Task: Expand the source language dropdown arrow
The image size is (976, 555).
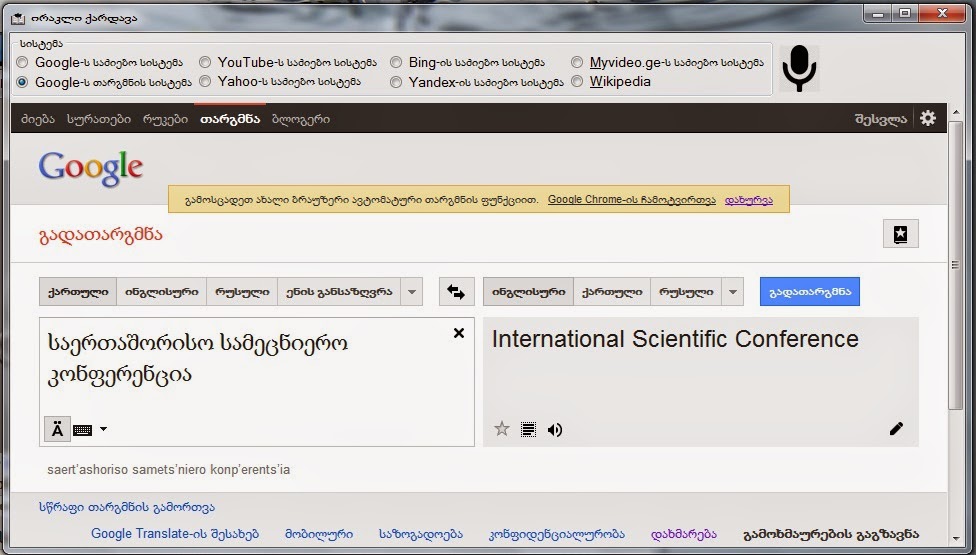Action: coord(411,292)
